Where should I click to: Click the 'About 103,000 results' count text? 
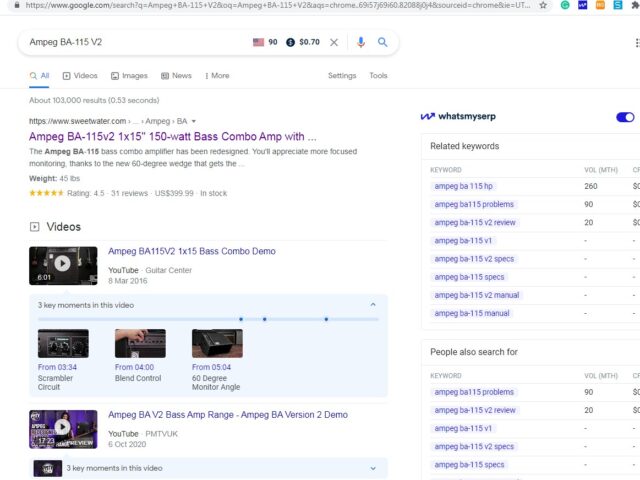[x=94, y=100]
